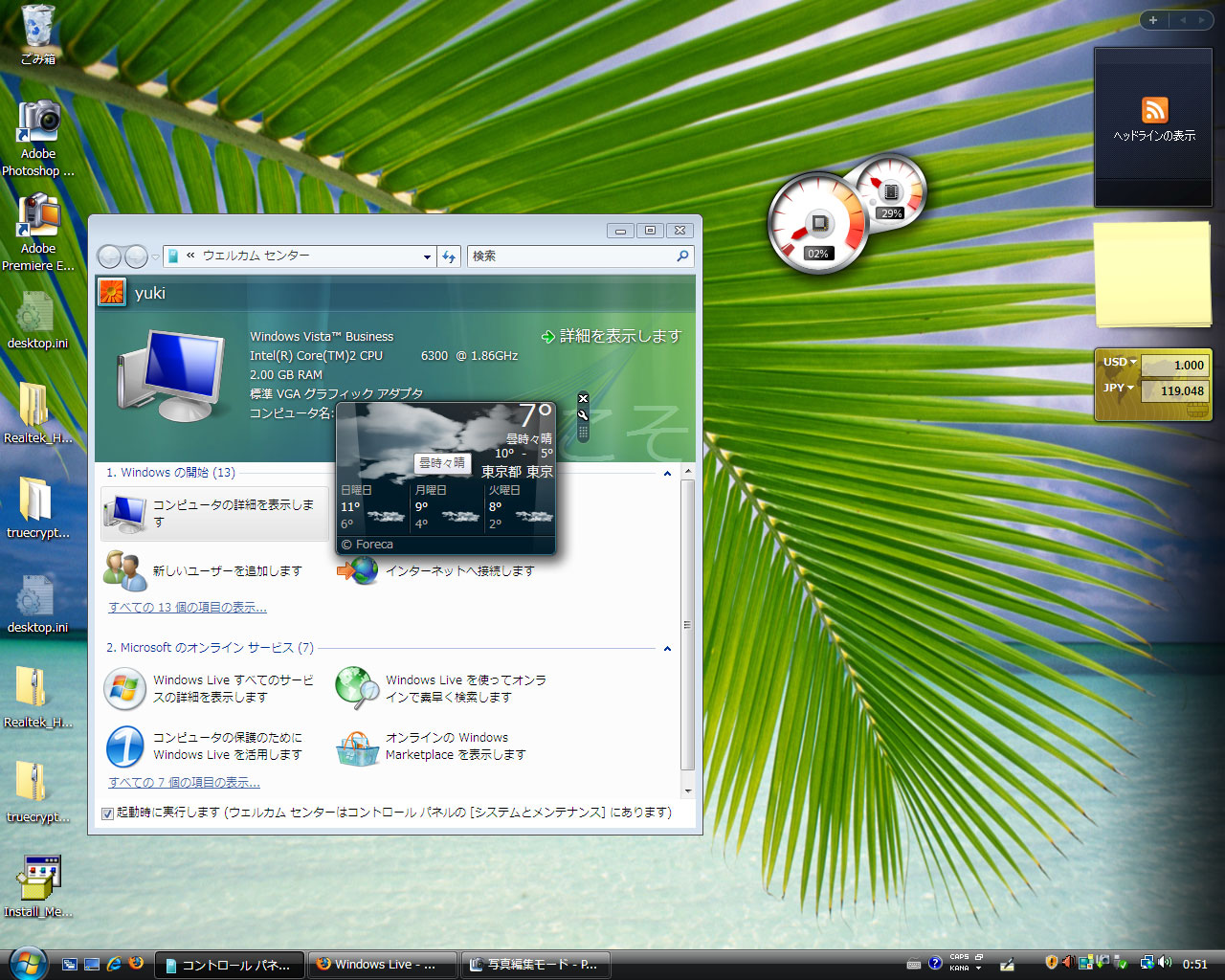The width and height of the screenshot is (1225, 980).
Task: Click the language bar help icon
Action: (x=935, y=964)
